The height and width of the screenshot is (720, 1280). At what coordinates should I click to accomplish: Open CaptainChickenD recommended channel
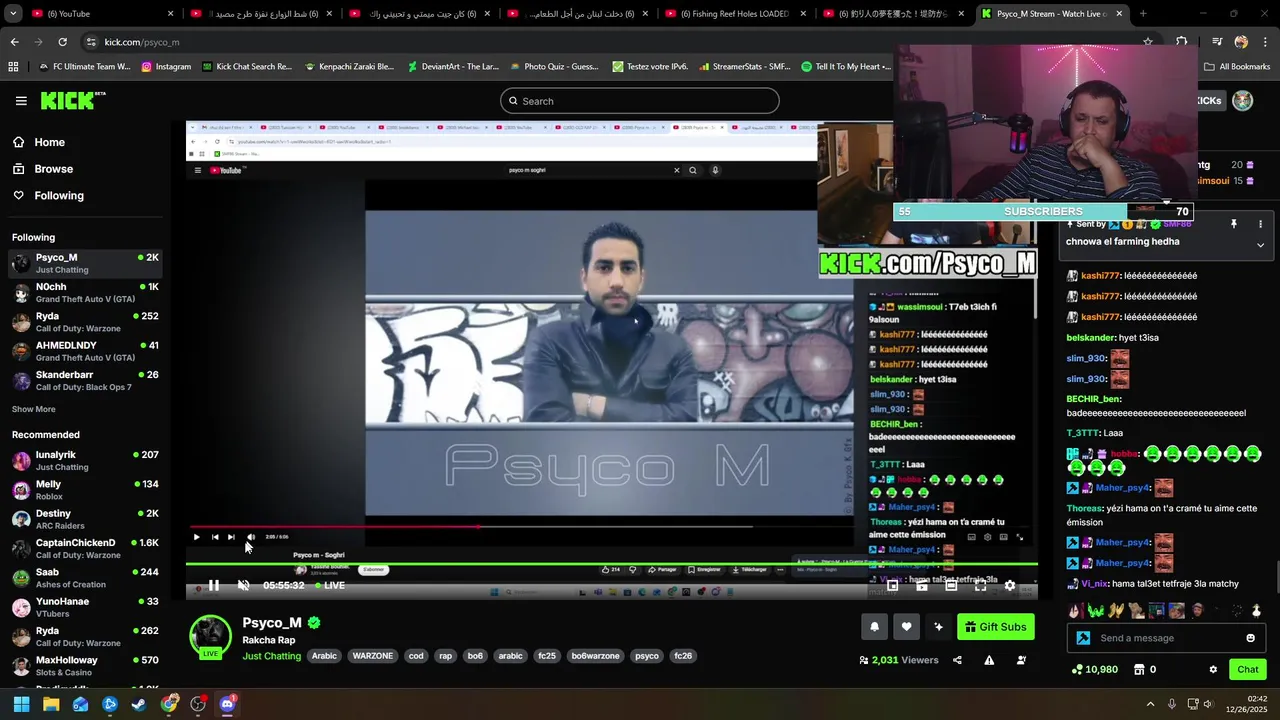tap(86, 549)
